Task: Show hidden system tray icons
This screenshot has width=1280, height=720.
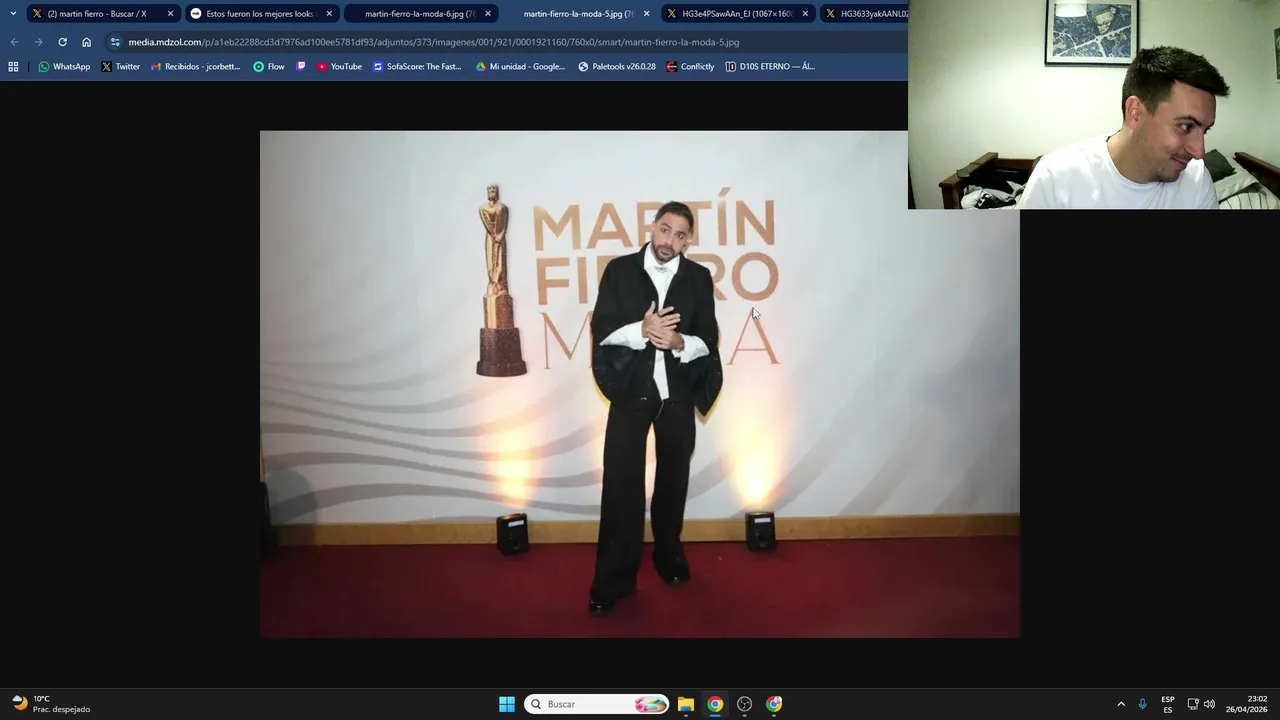Action: coord(1121,704)
